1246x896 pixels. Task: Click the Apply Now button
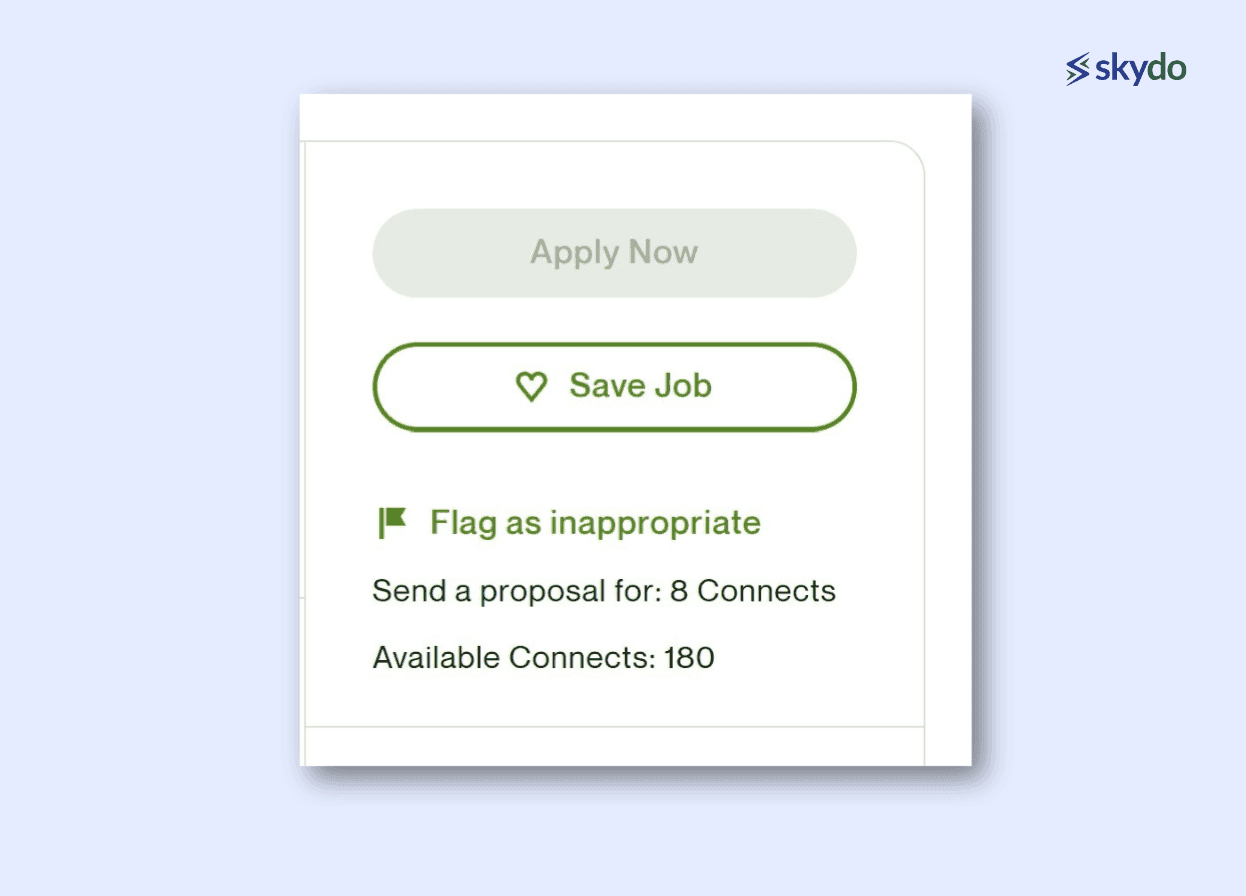[614, 253]
